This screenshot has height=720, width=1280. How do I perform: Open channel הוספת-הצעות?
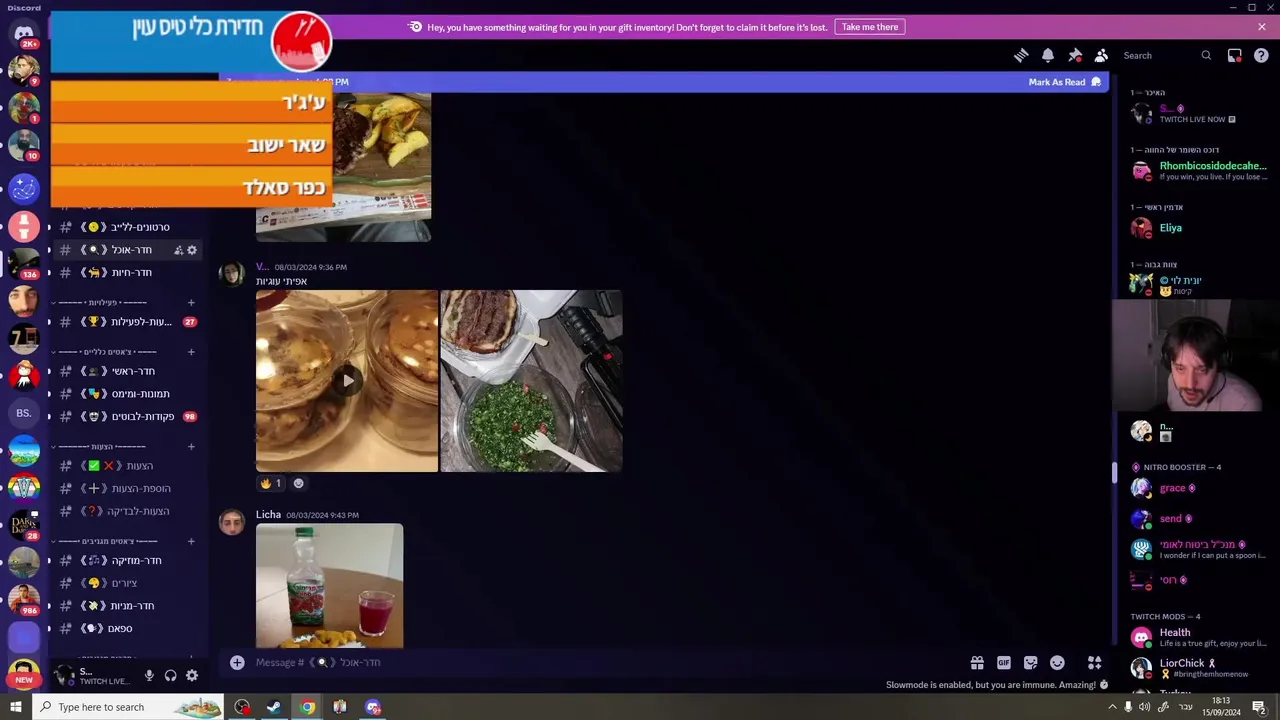(x=127, y=488)
